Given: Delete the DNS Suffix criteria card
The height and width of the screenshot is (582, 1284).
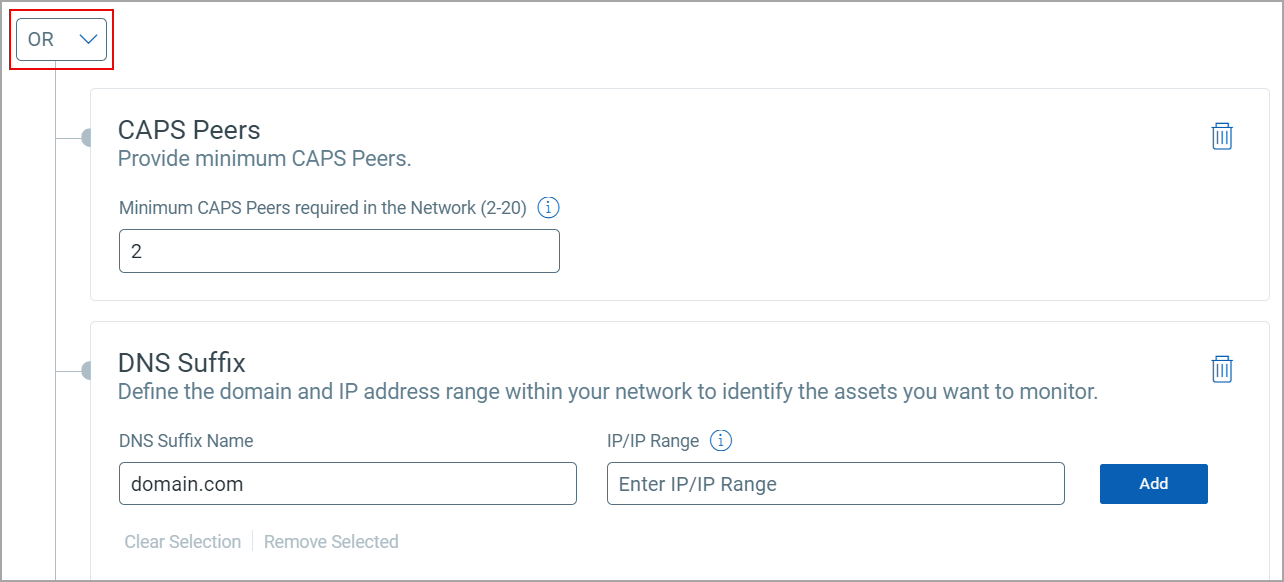Looking at the screenshot, I should pyautogui.click(x=1222, y=369).
